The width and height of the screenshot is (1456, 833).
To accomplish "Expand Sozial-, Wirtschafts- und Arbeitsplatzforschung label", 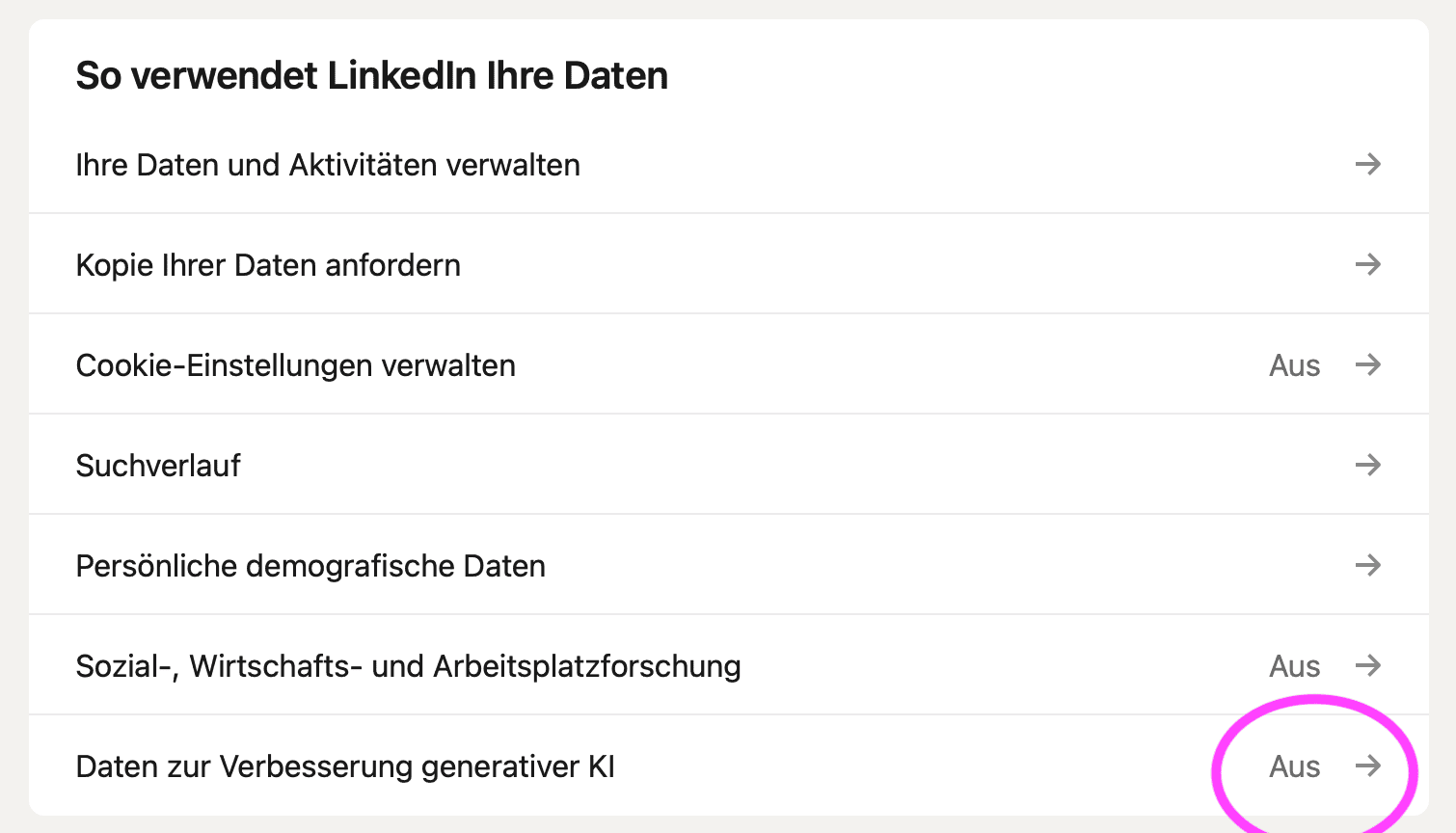I will coord(408,666).
